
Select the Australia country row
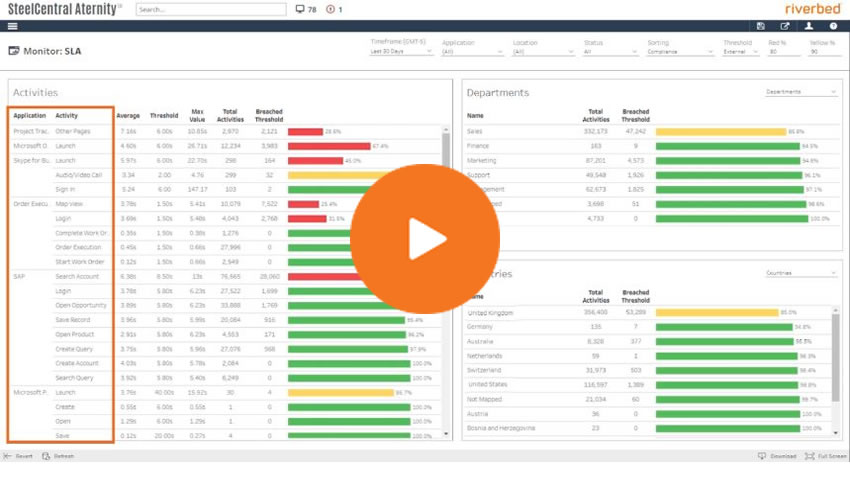coord(648,341)
